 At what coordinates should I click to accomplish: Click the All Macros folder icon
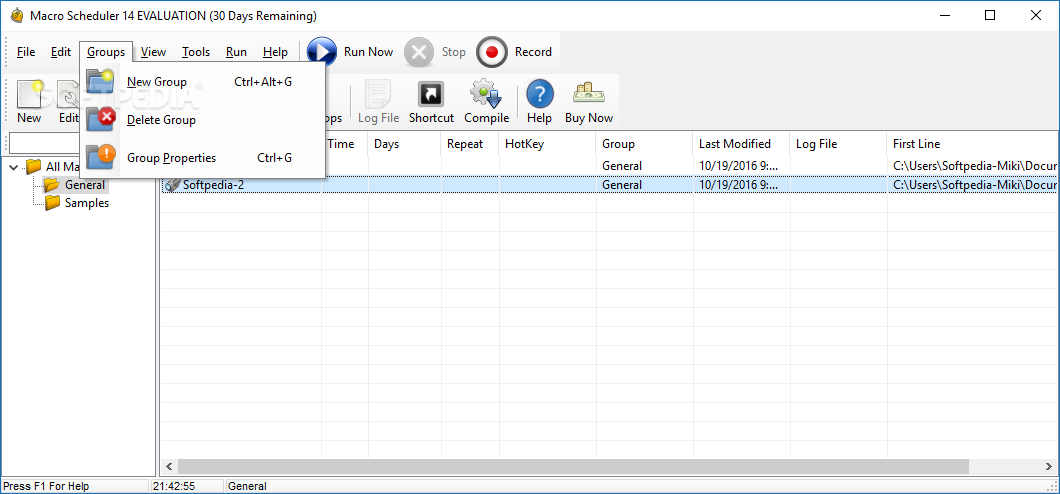pos(34,166)
